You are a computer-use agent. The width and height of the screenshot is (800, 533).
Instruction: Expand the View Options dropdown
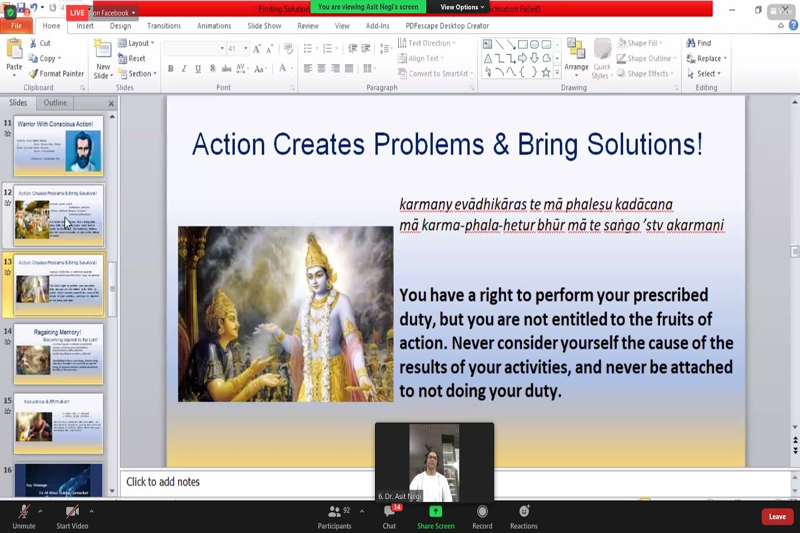coord(461,7)
